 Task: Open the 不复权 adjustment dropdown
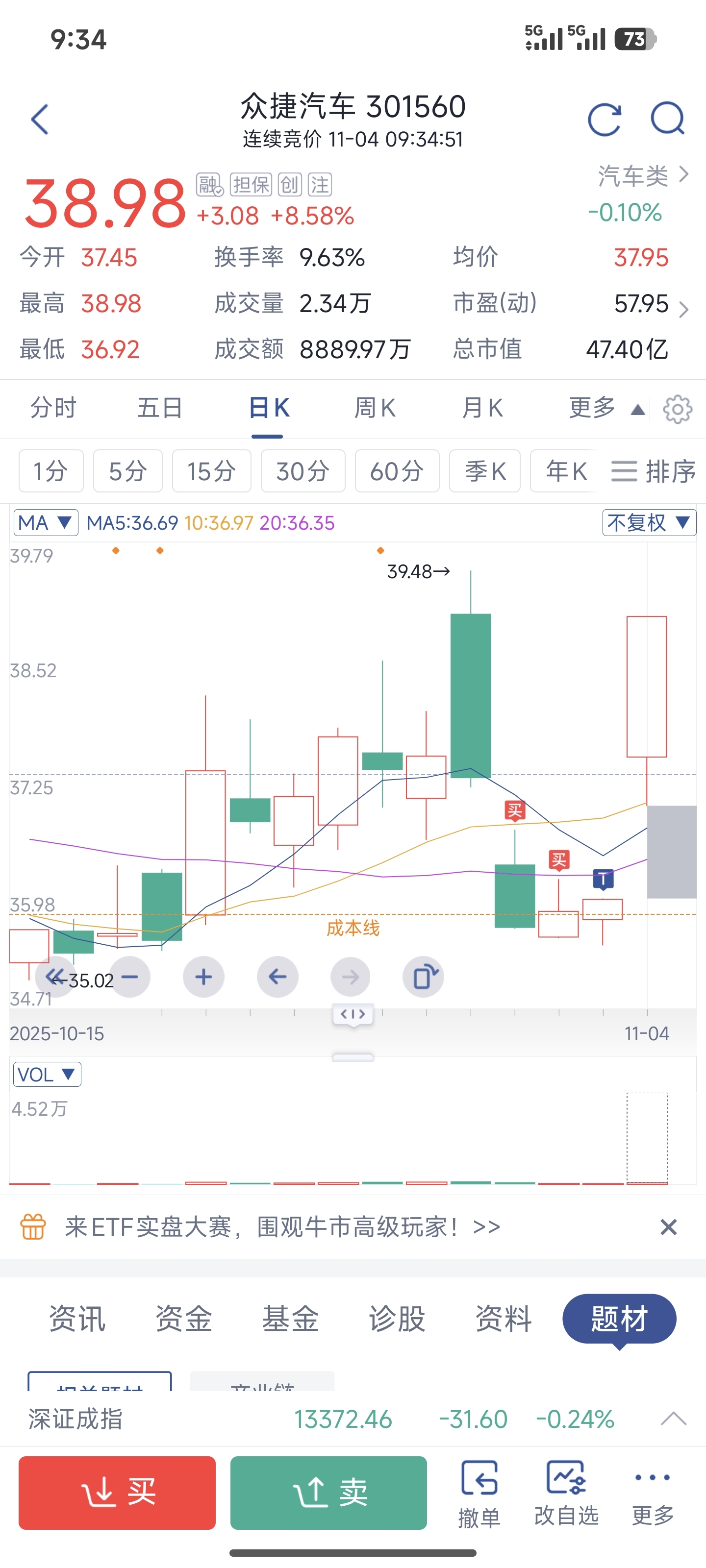(649, 523)
